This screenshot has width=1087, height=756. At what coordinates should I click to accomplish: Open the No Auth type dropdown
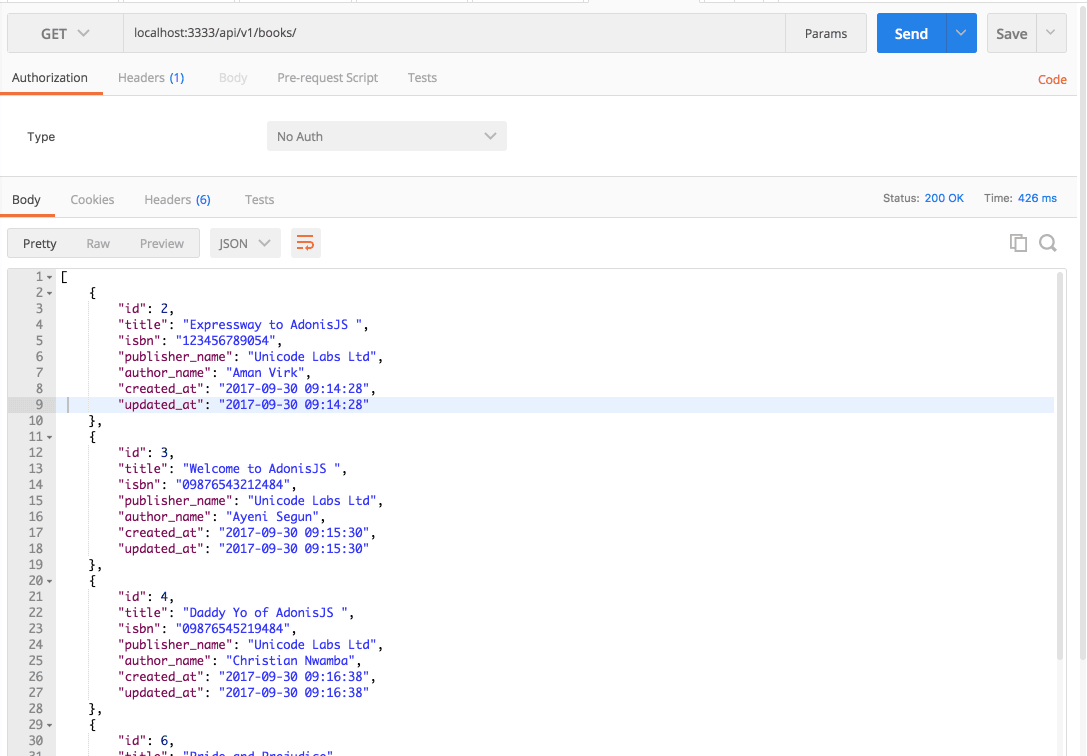point(387,137)
